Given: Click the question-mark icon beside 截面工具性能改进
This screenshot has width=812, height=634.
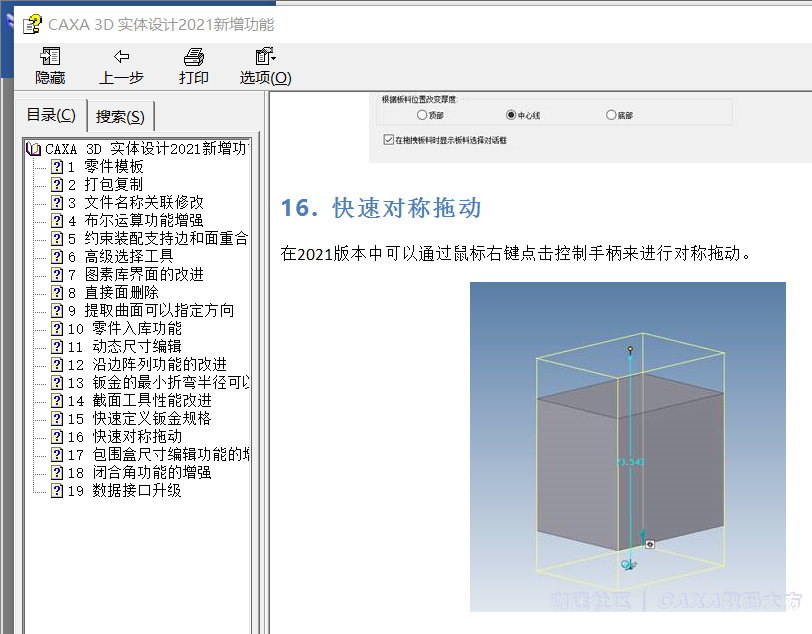Looking at the screenshot, I should coord(57,400).
